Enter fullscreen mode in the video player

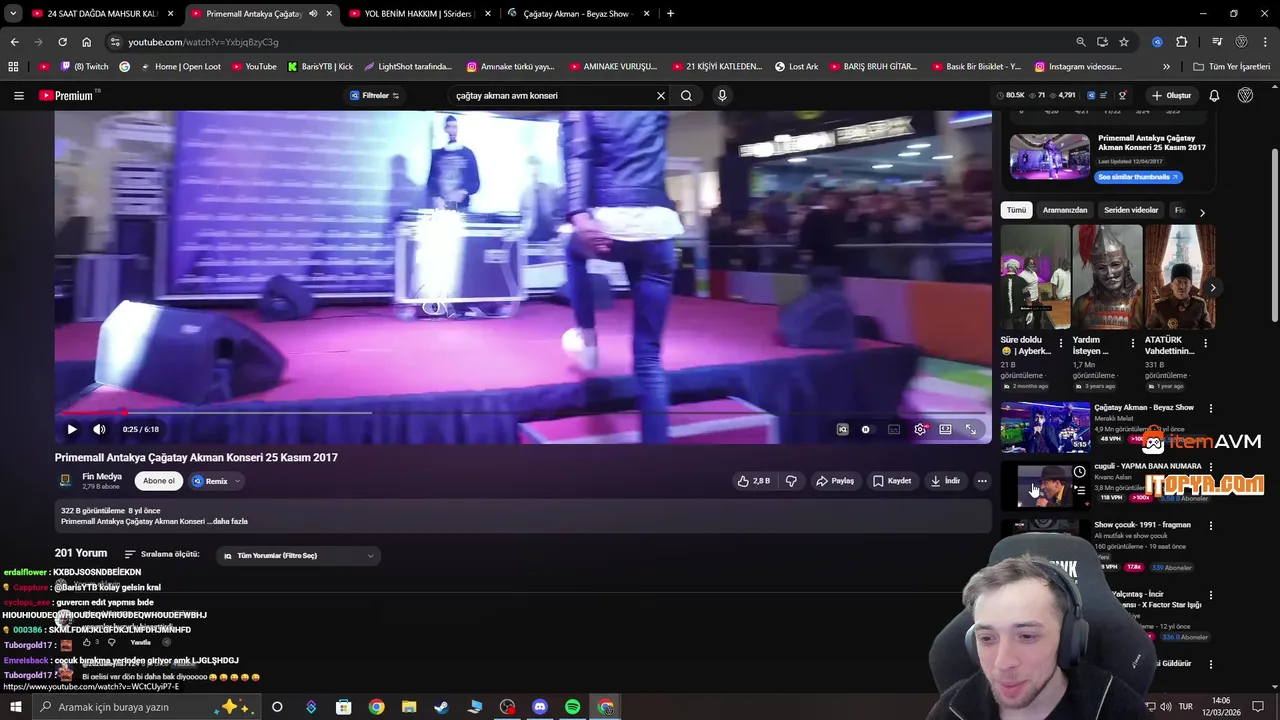[x=971, y=429]
